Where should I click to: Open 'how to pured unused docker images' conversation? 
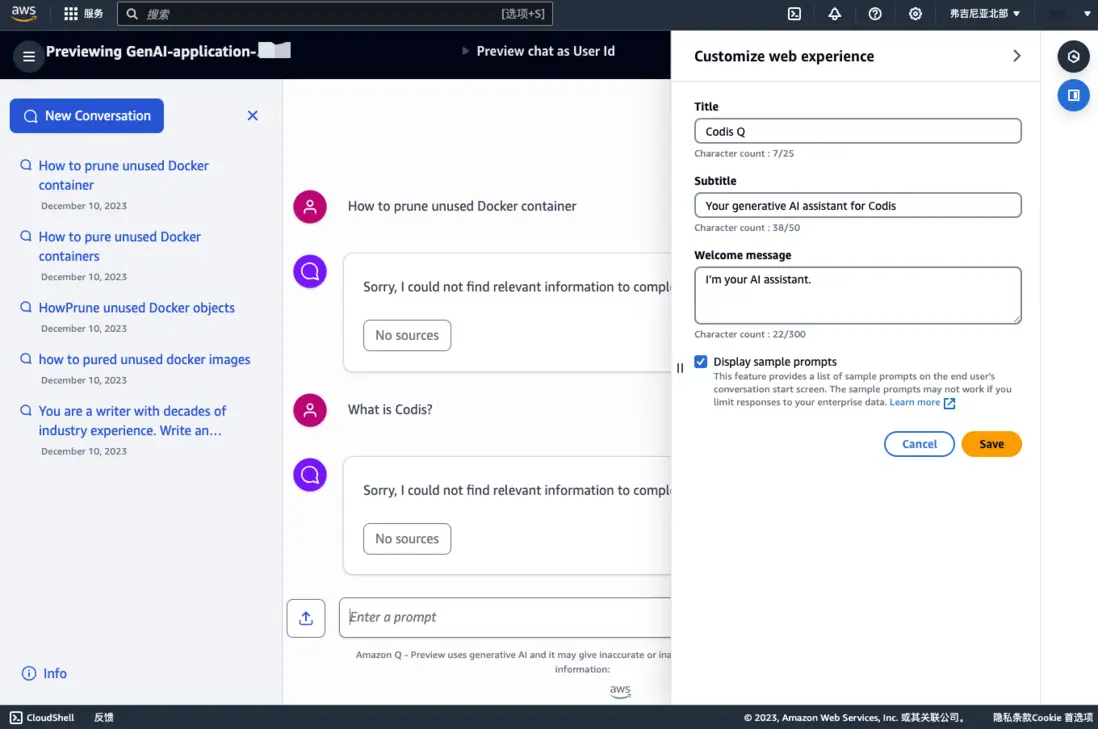point(144,359)
